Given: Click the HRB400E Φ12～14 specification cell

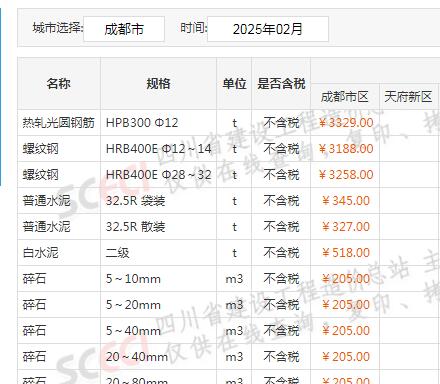Looking at the screenshot, I should (x=158, y=149).
